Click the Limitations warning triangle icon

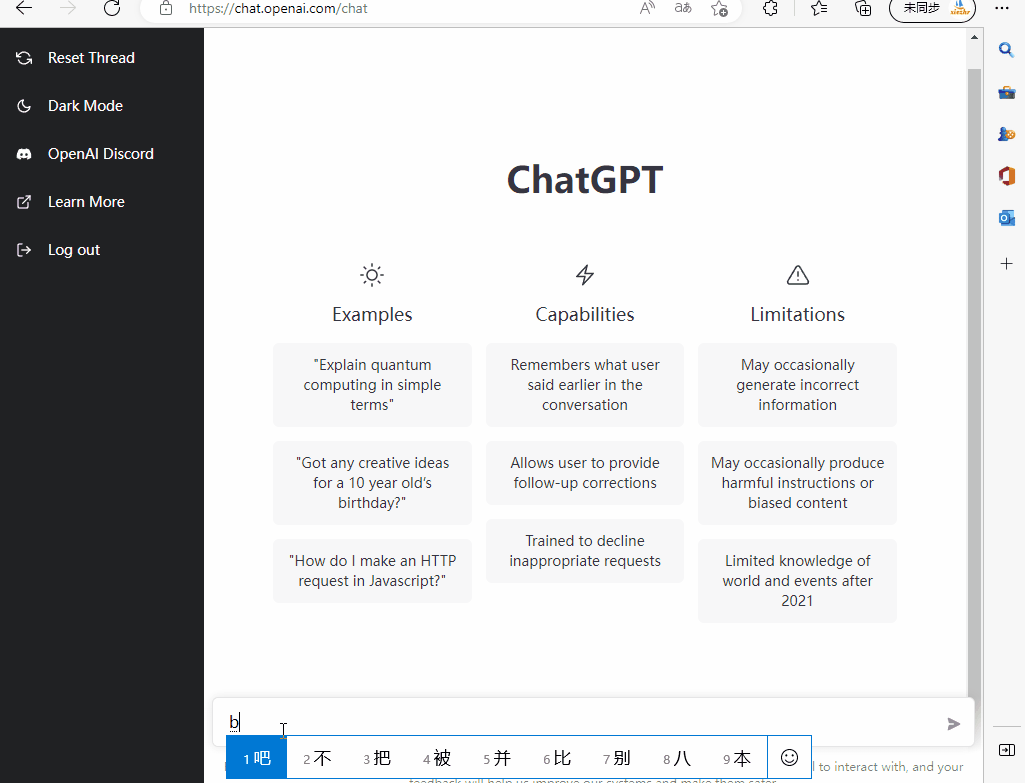tap(798, 275)
